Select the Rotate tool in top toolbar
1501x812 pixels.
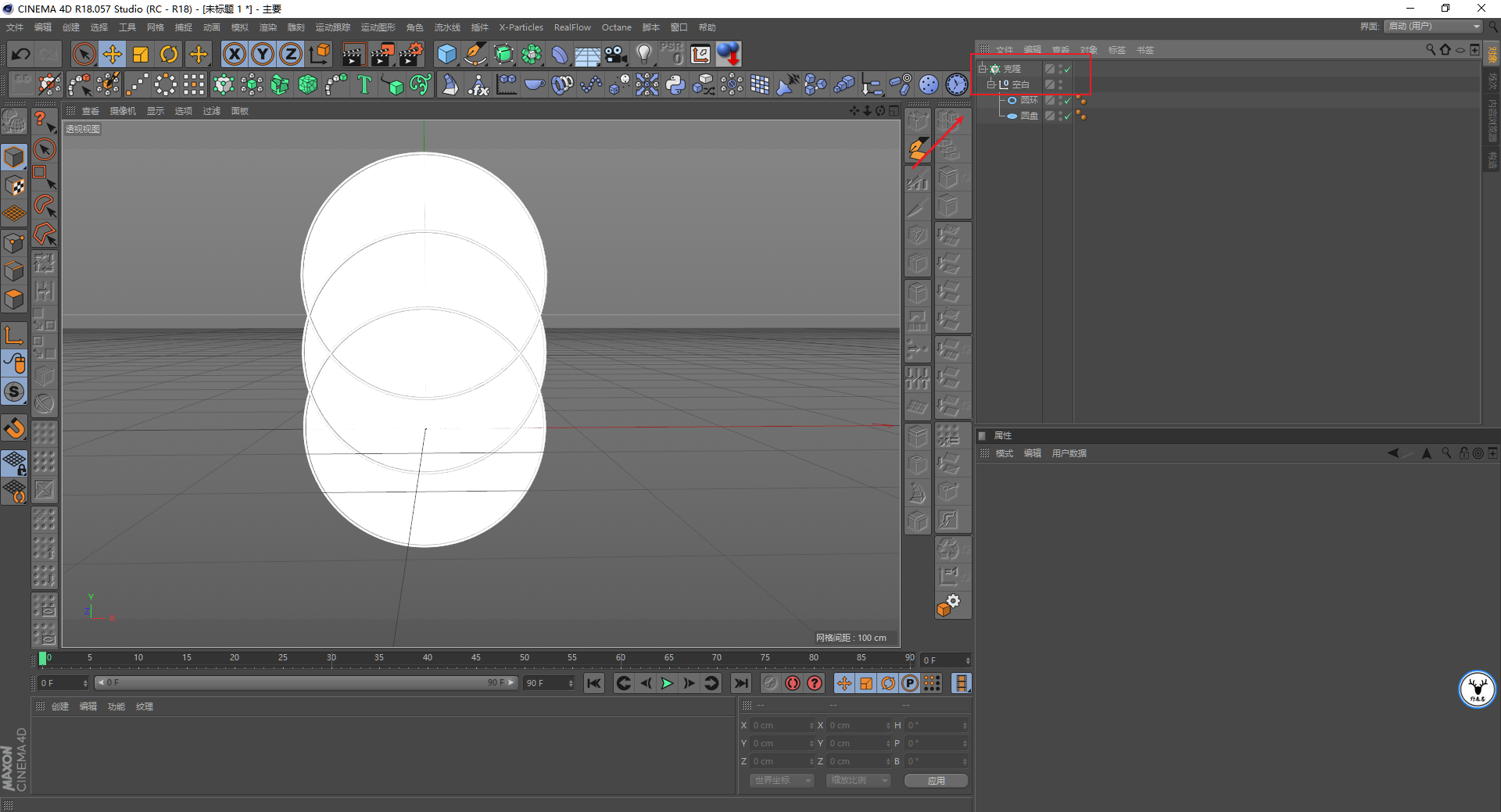click(169, 54)
